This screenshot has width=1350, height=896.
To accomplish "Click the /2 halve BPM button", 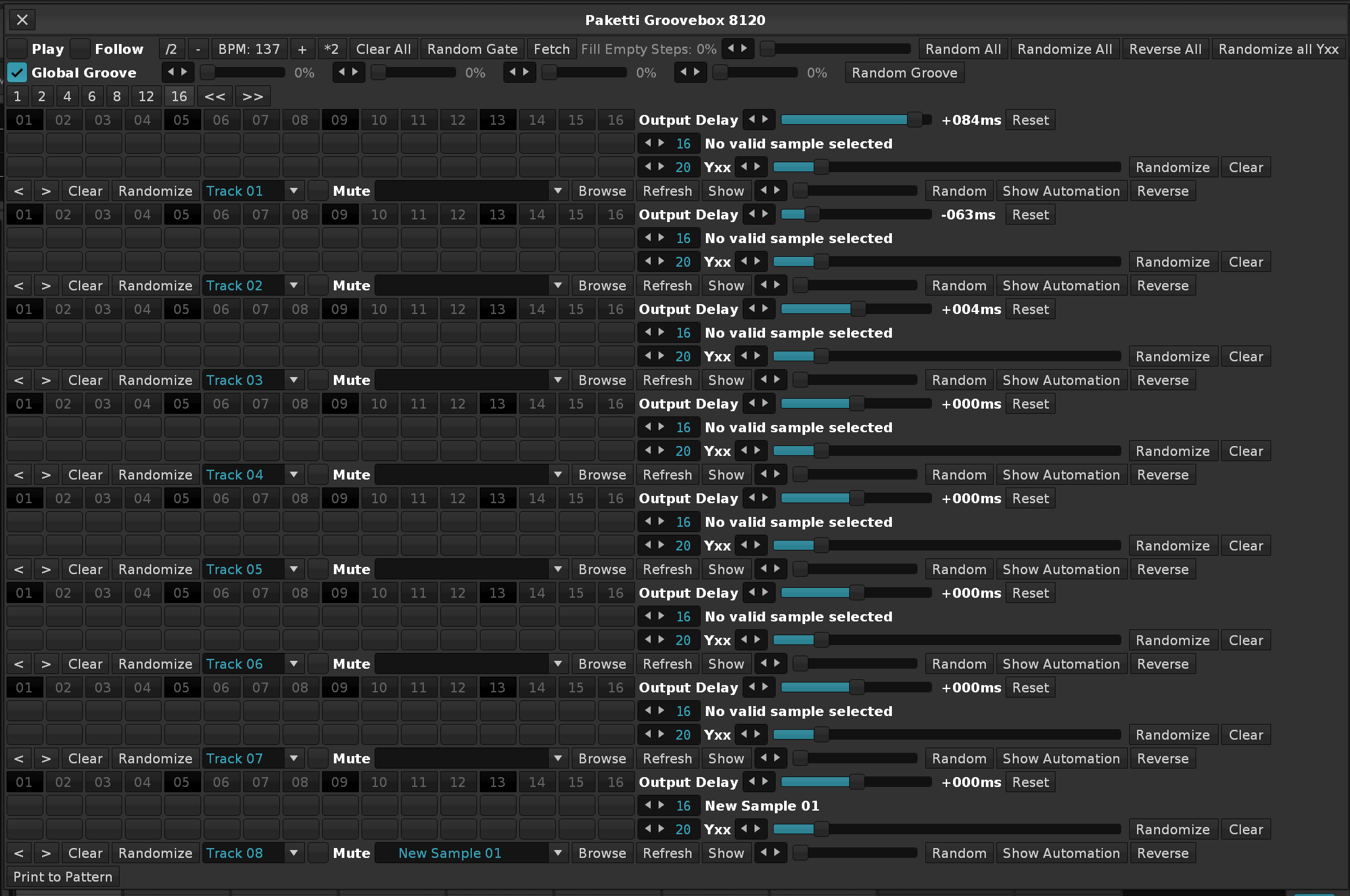I will click(x=171, y=49).
